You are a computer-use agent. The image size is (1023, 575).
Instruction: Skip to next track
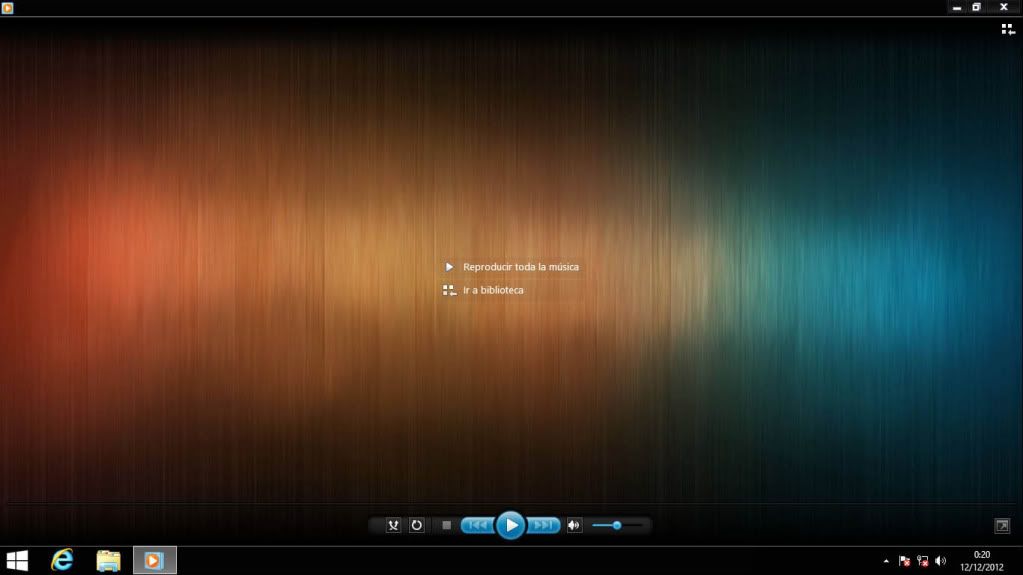pyautogui.click(x=543, y=525)
